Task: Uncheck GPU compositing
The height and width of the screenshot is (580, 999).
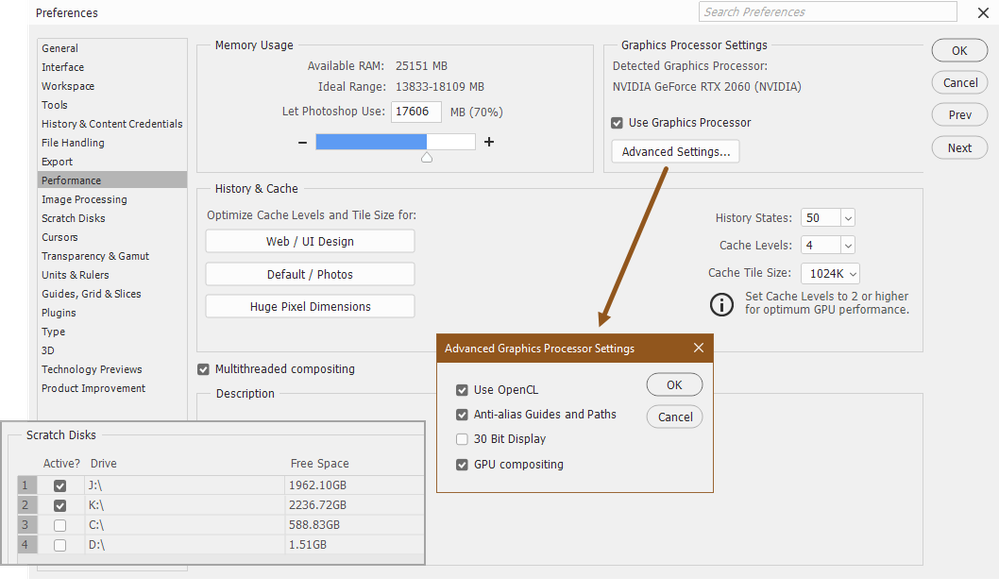Action: (x=462, y=464)
